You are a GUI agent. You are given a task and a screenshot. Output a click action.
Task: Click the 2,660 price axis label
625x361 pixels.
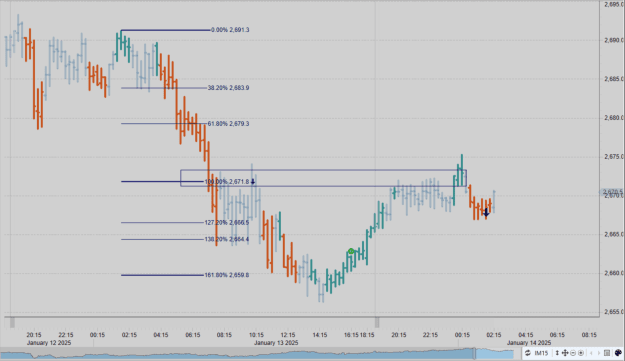tap(614, 273)
